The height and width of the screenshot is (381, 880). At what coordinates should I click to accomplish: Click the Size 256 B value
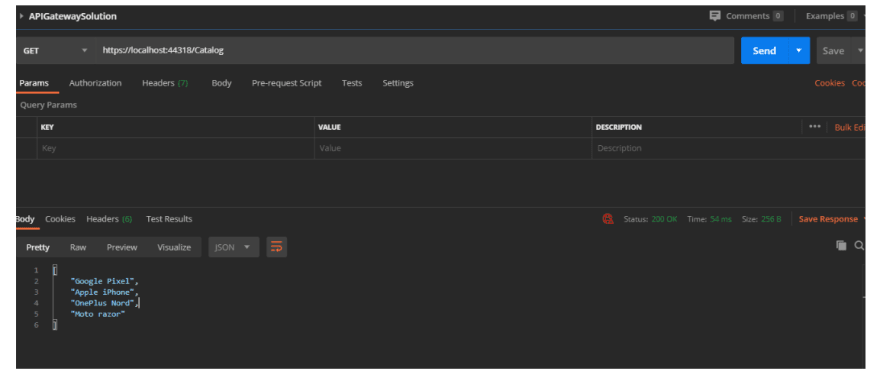pos(771,219)
